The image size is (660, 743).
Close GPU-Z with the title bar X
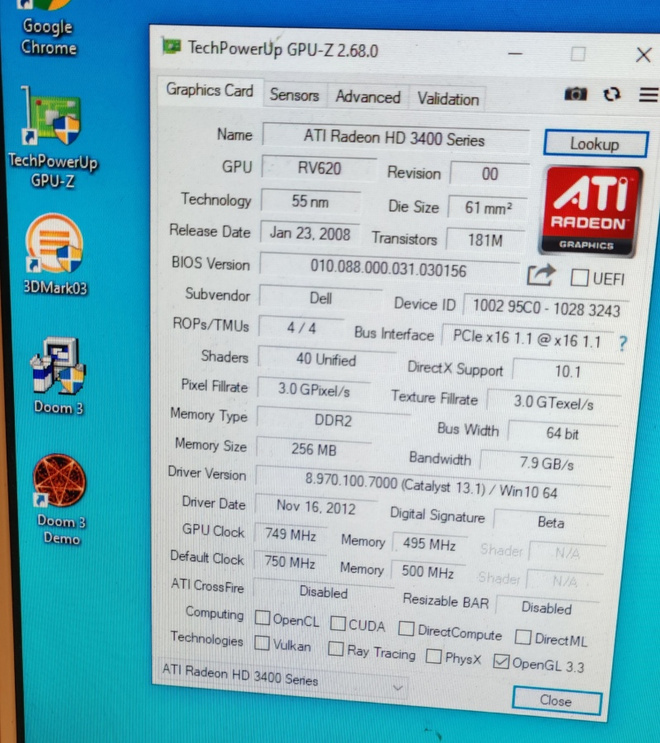coord(643,55)
